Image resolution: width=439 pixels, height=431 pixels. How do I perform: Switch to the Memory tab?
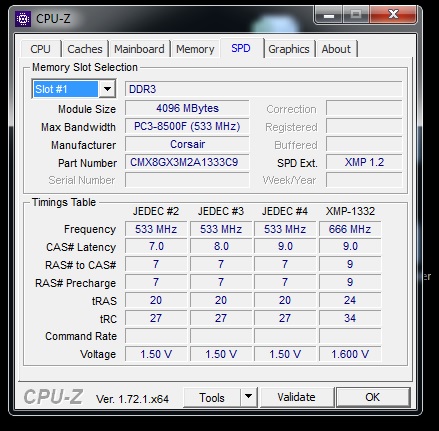point(195,49)
